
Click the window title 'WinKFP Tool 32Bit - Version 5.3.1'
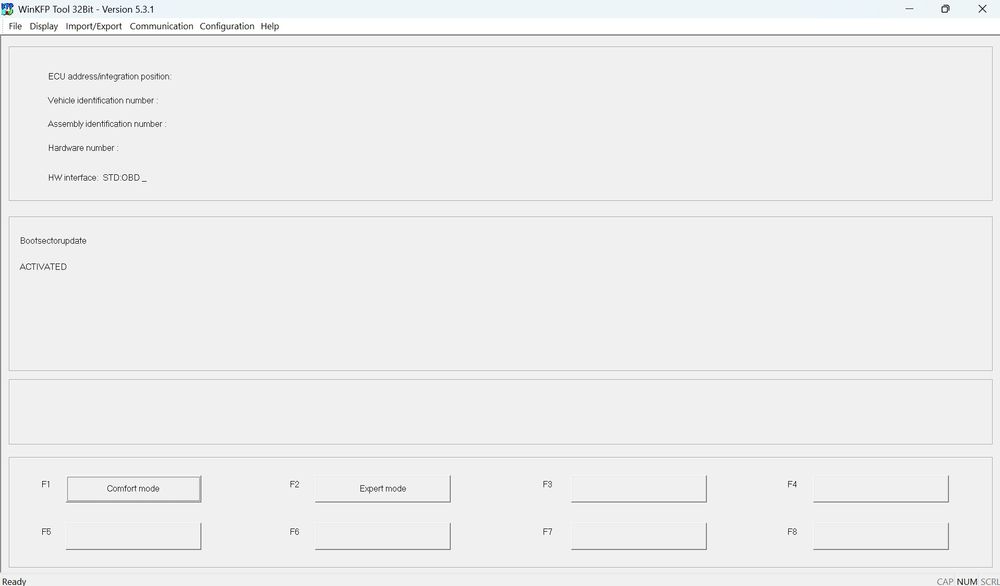coord(86,9)
